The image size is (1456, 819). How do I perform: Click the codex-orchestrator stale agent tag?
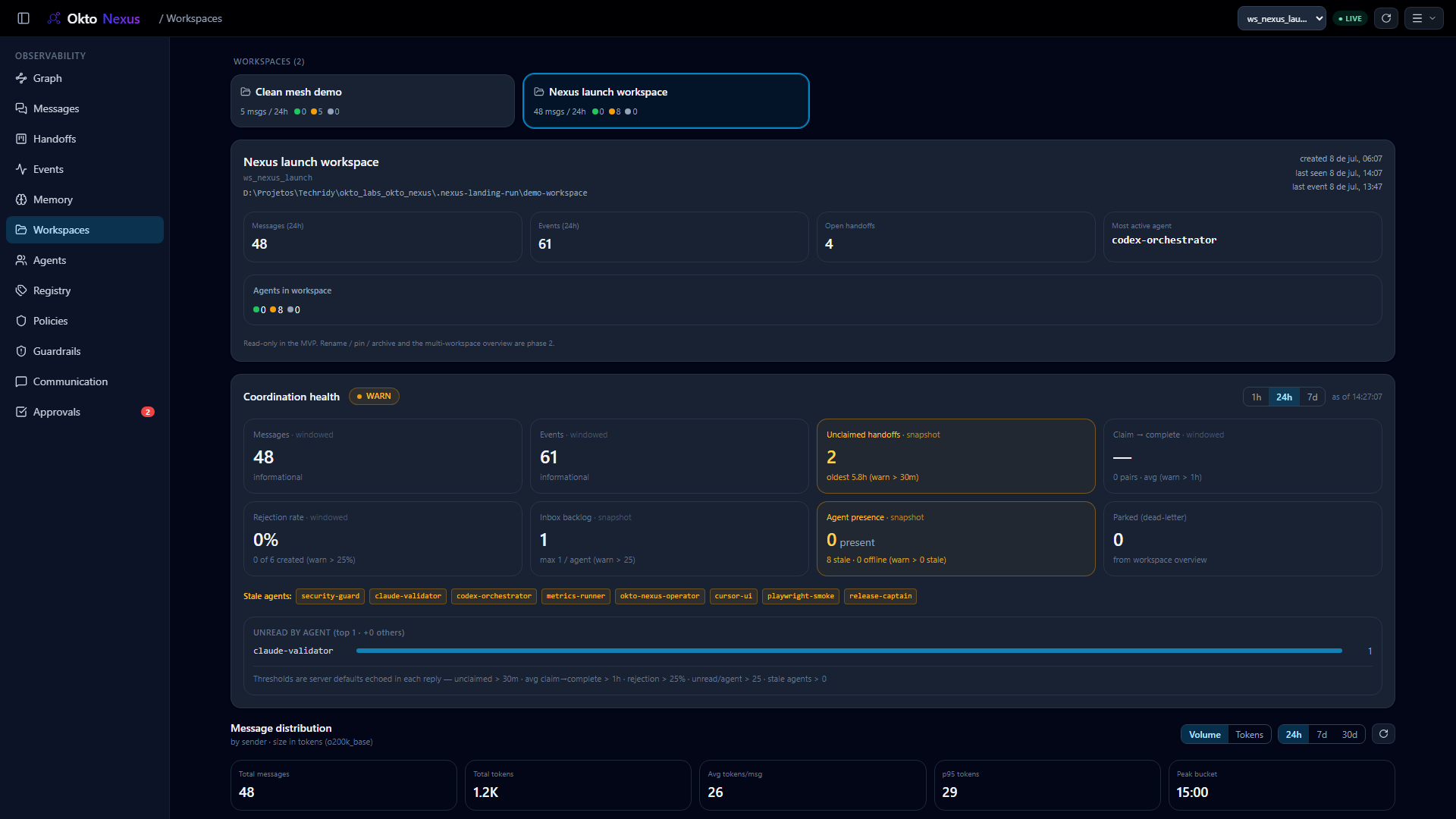[494, 596]
